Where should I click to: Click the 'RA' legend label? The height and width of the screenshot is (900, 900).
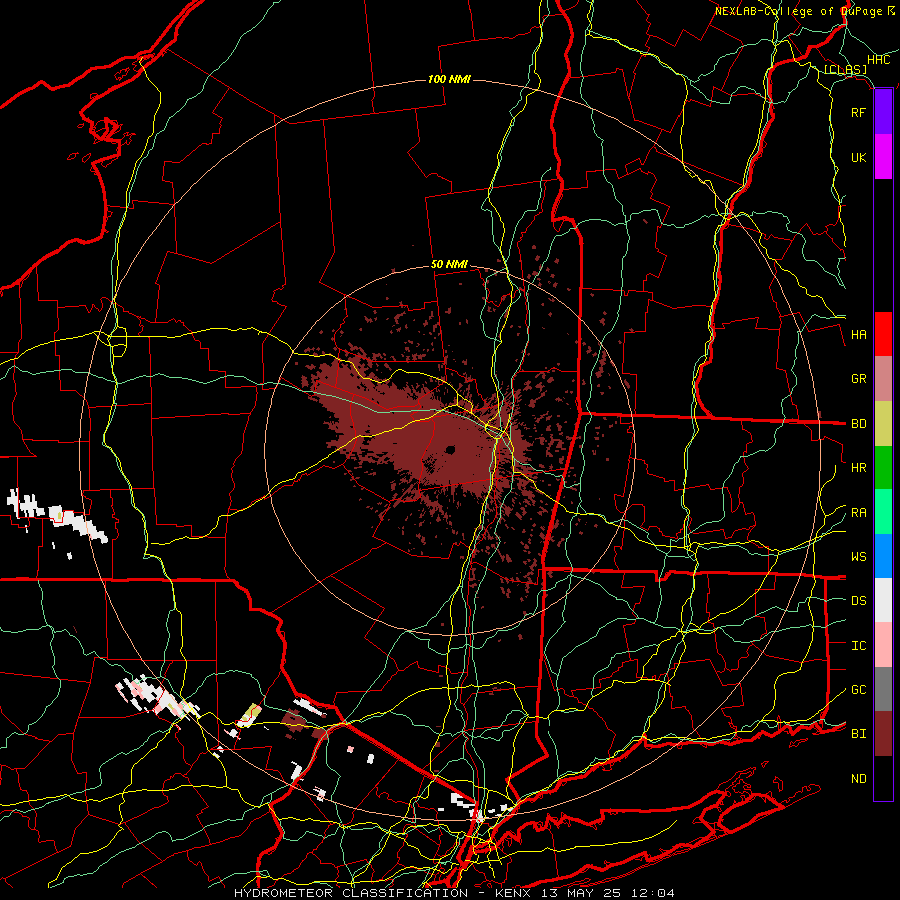pos(858,513)
